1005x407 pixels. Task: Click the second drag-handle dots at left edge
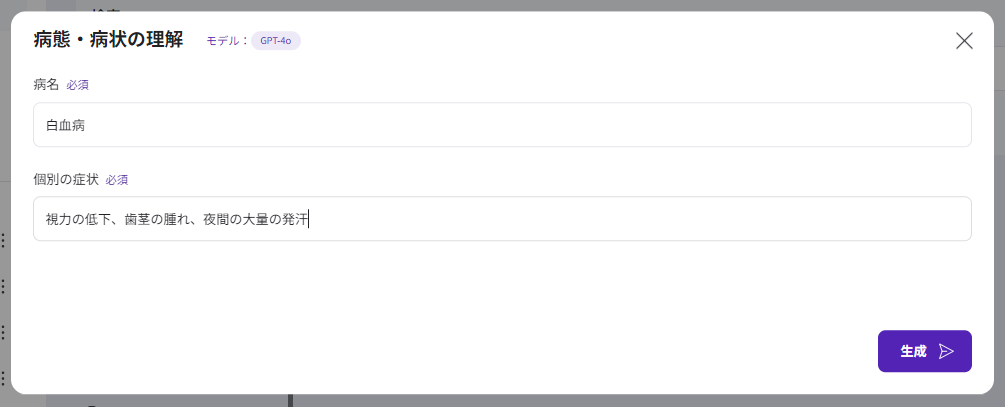coord(3,286)
